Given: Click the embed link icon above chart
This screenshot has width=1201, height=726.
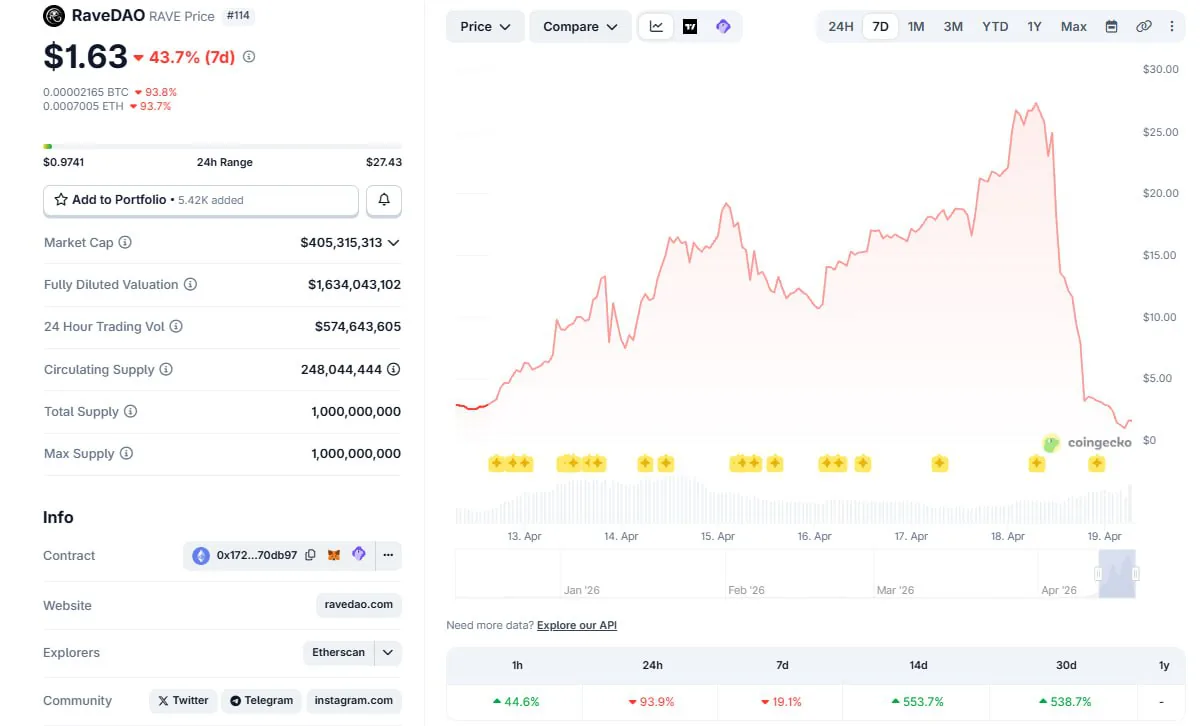Looking at the screenshot, I should pos(1143,26).
